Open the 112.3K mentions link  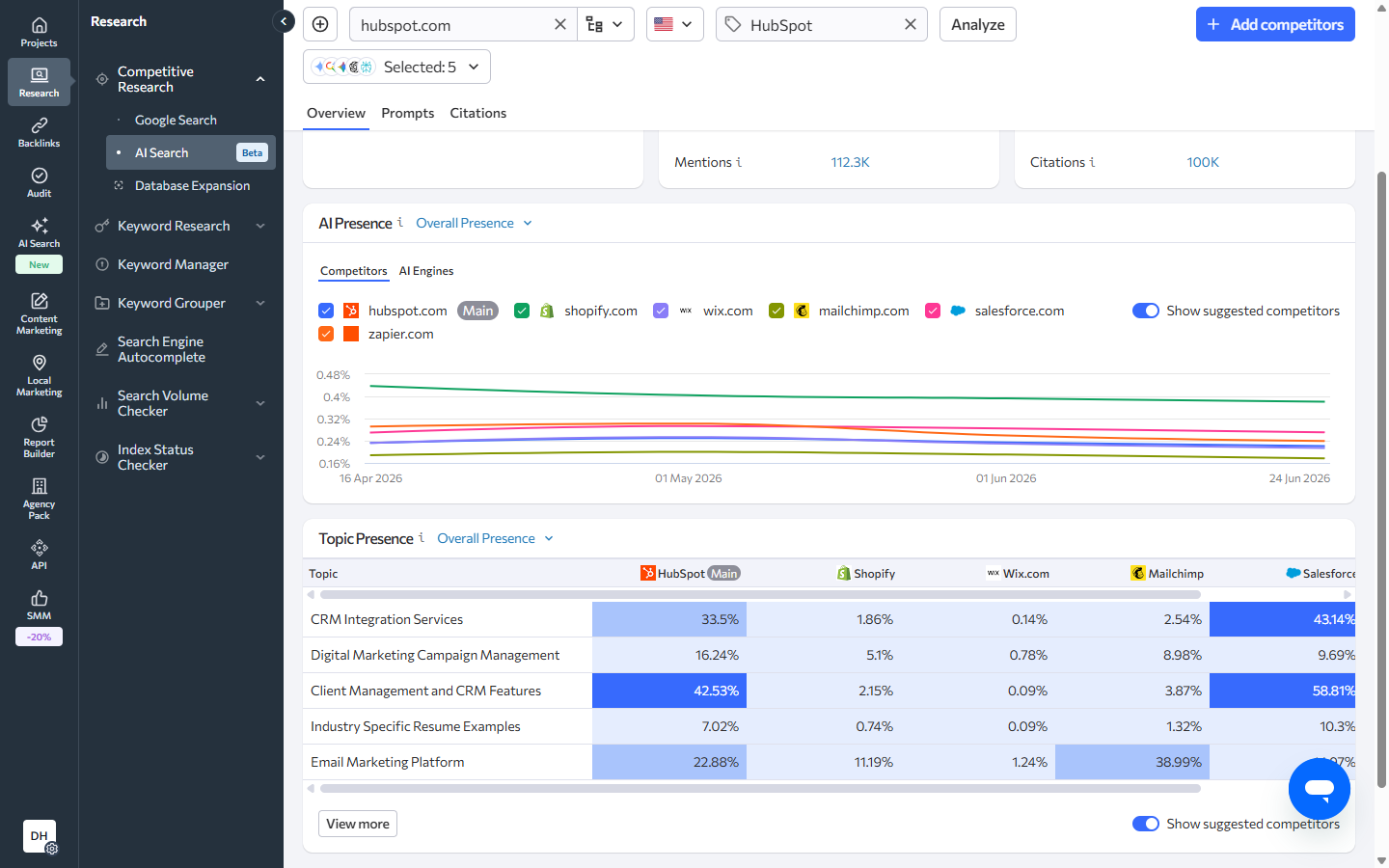click(x=850, y=162)
